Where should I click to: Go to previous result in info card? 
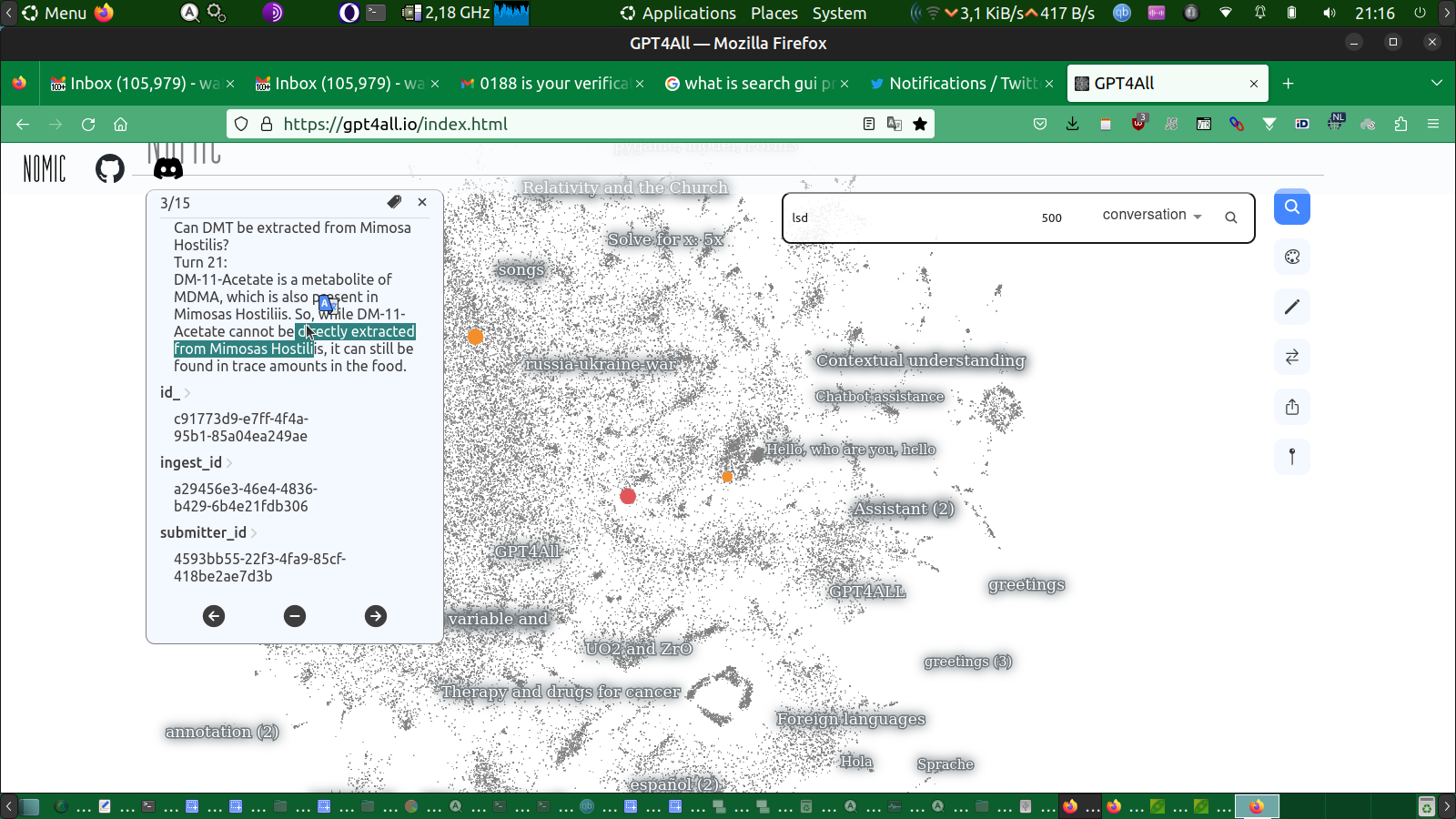pyautogui.click(x=214, y=616)
